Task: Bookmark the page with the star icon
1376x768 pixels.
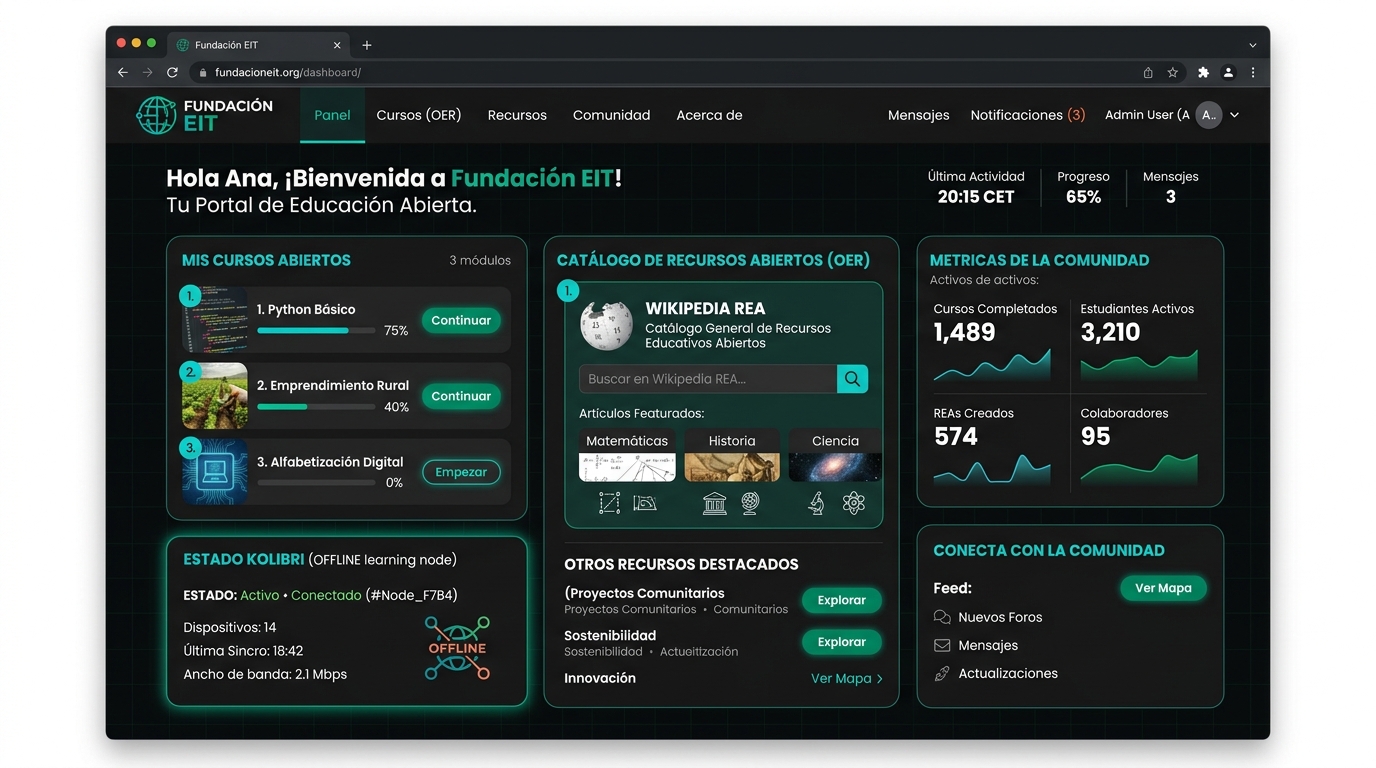Action: point(1173,73)
